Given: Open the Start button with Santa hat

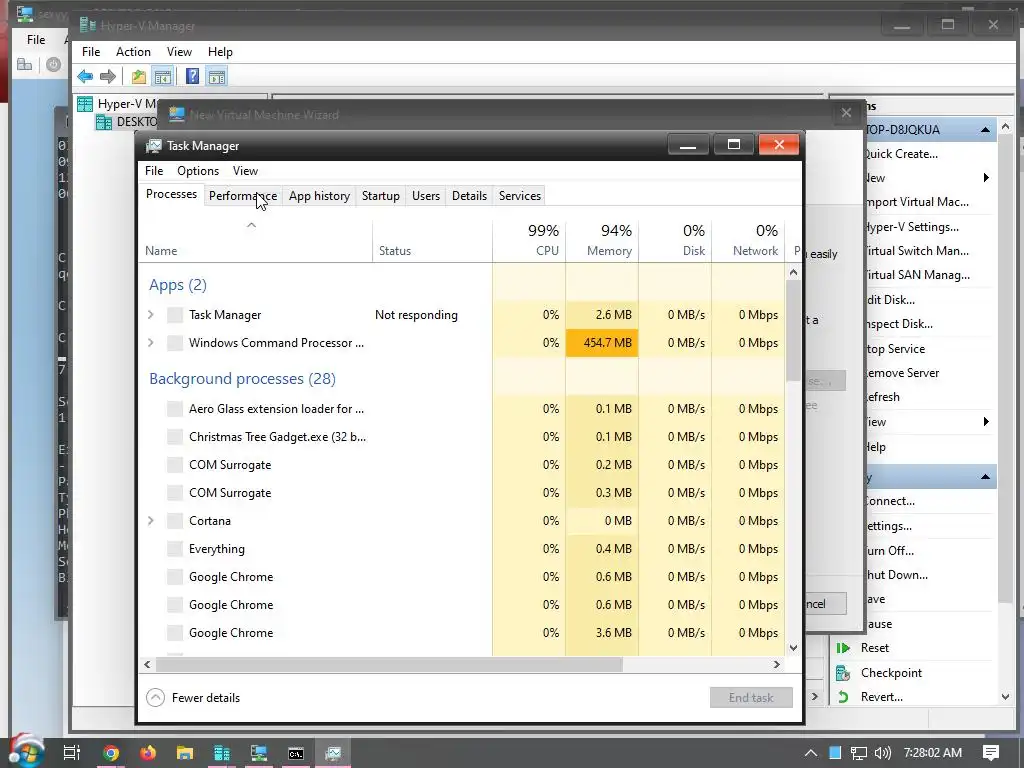Looking at the screenshot, I should tap(26, 751).
